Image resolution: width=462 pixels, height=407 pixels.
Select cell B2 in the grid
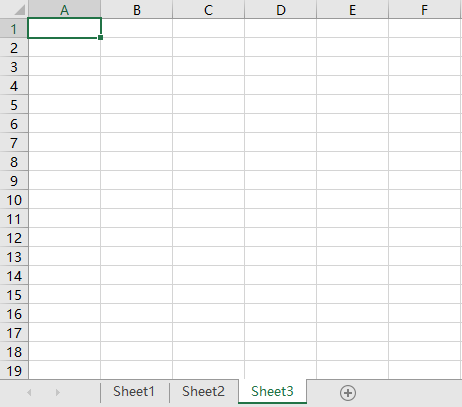[x=137, y=48]
